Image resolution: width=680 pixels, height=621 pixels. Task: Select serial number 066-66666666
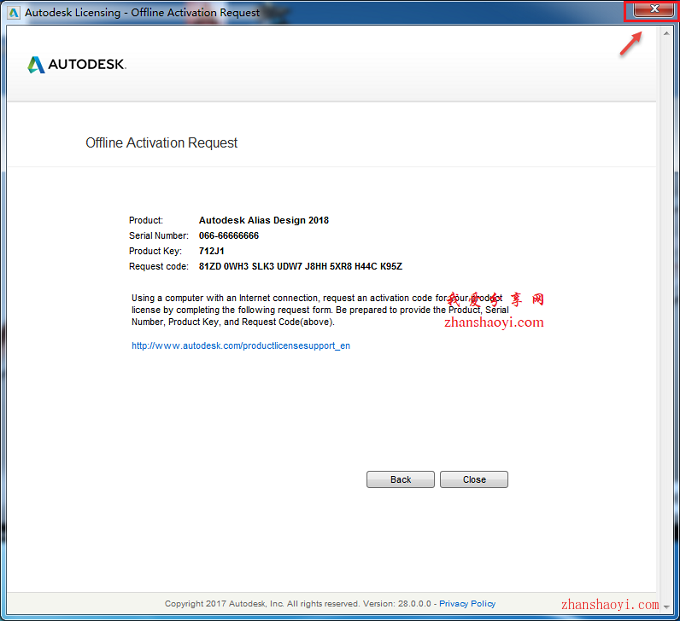[229, 235]
